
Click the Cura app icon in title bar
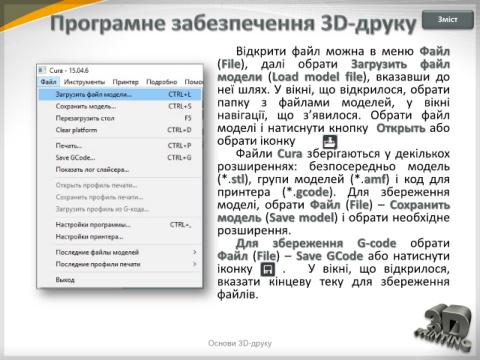tap(42, 70)
